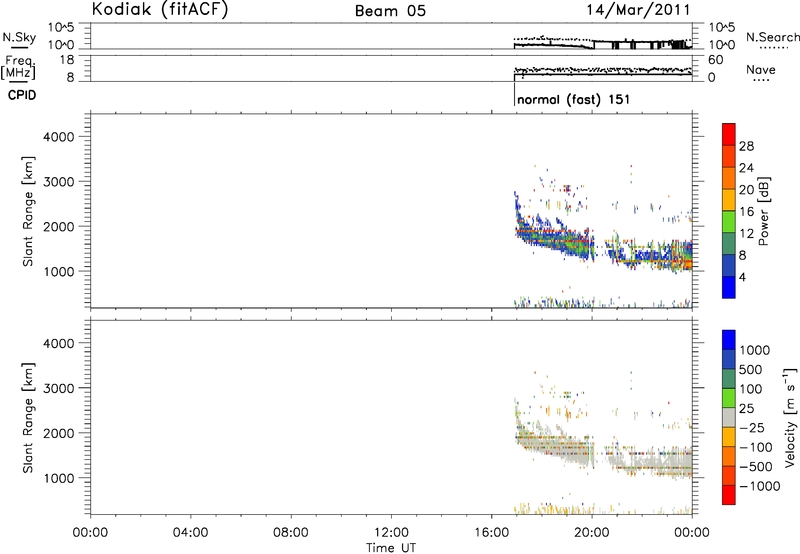Click the "16:00" time tick label
The image size is (800, 554).
[491, 533]
